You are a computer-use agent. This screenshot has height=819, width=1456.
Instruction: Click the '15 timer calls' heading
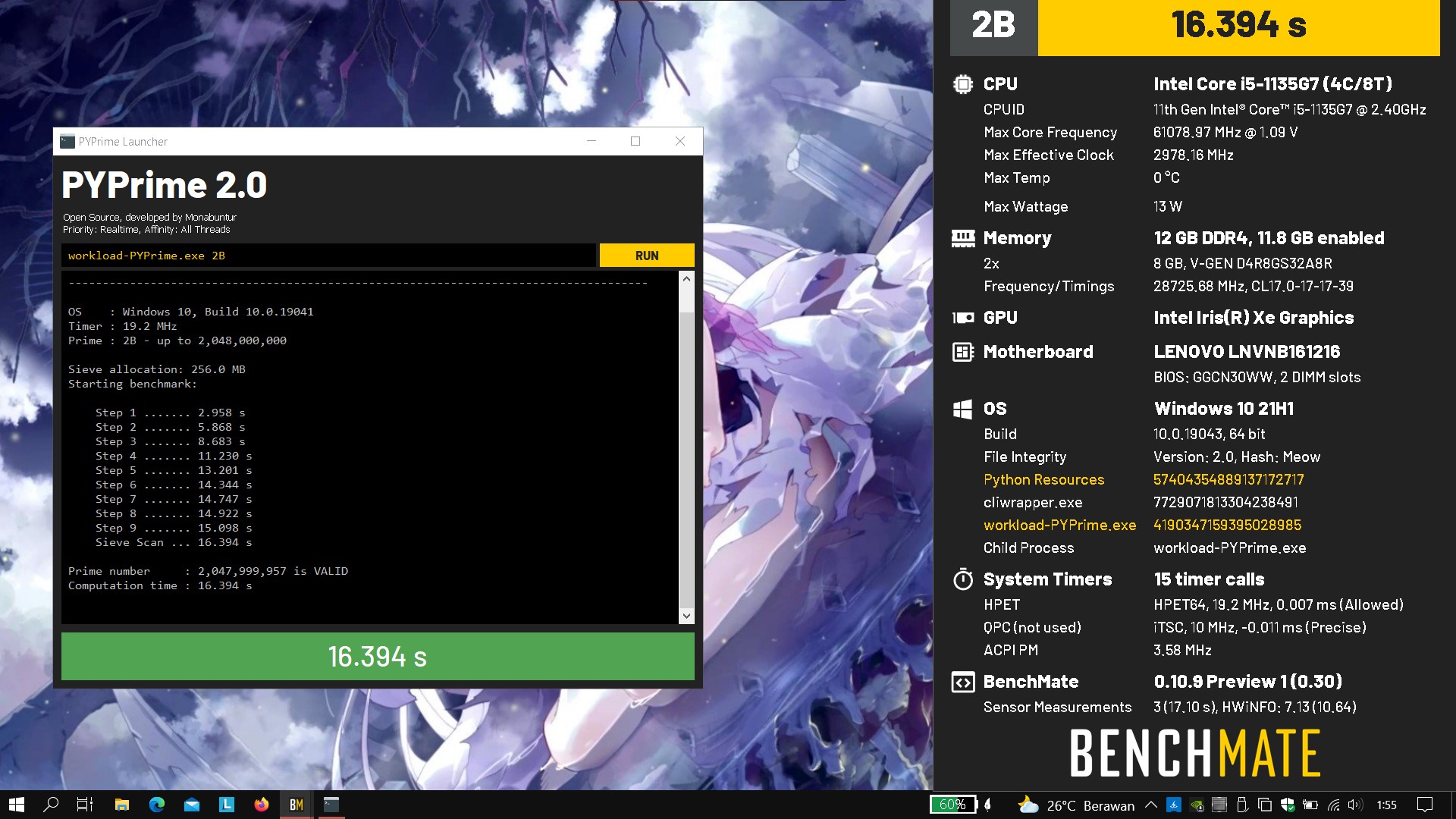pyautogui.click(x=1209, y=579)
